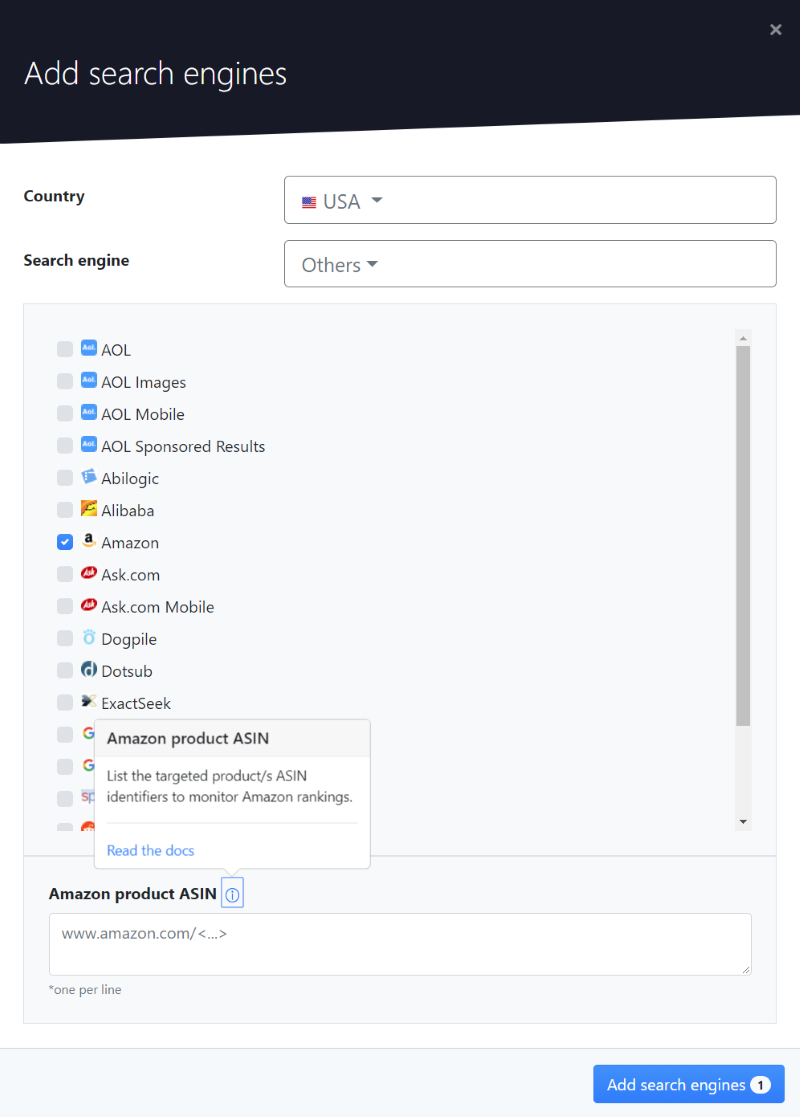Follow the Read the docs link
The image size is (800, 1117).
[x=150, y=851]
